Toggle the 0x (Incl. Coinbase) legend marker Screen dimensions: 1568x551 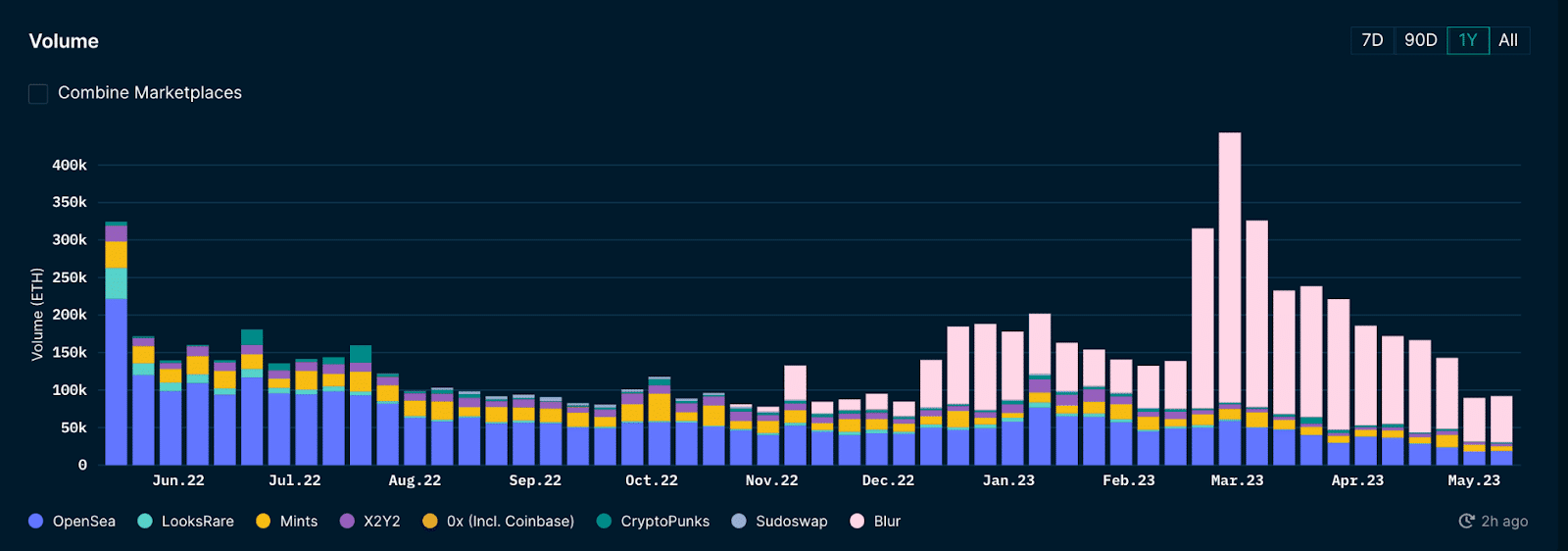tap(429, 522)
